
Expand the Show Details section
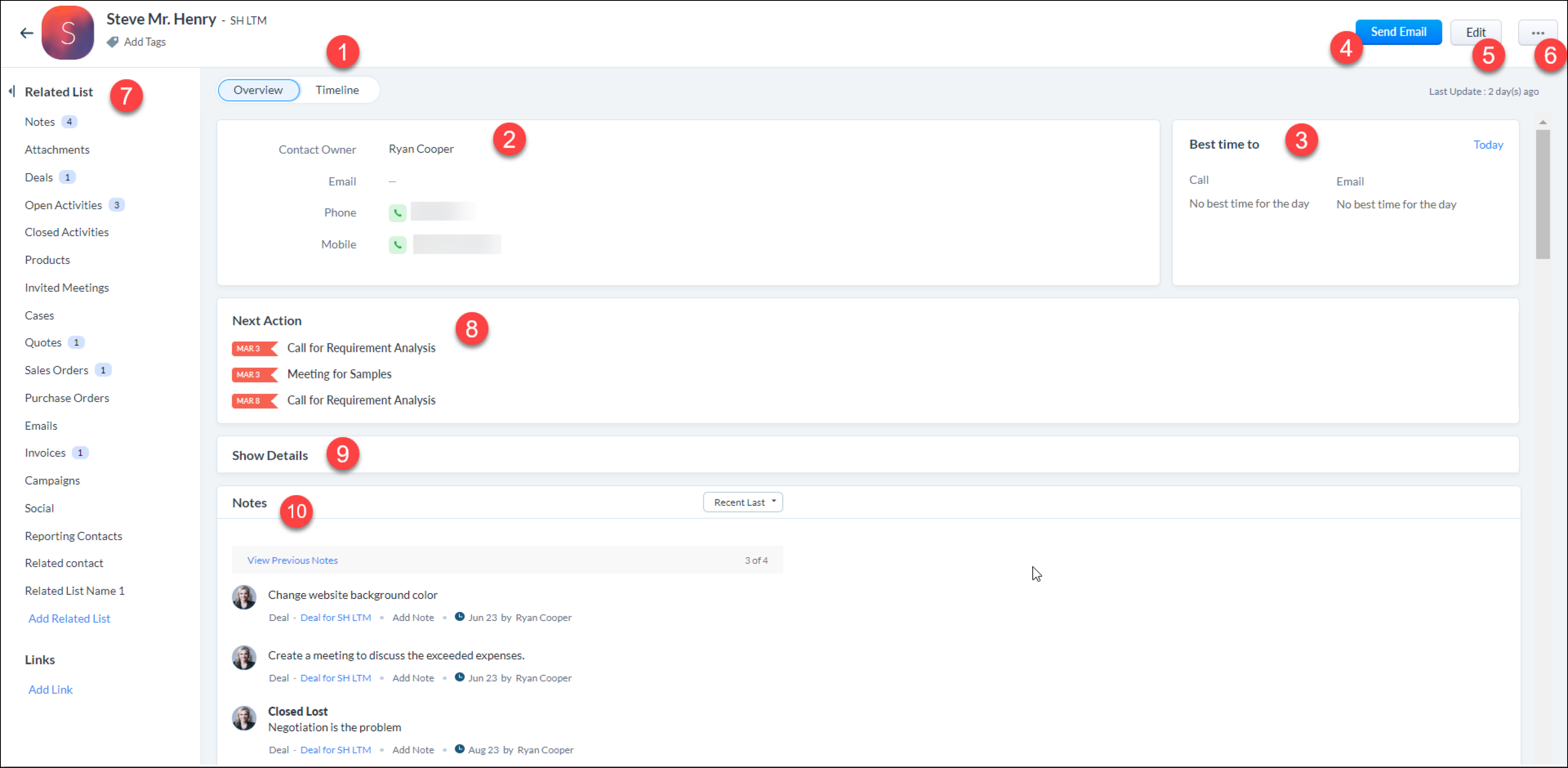pyautogui.click(x=269, y=455)
